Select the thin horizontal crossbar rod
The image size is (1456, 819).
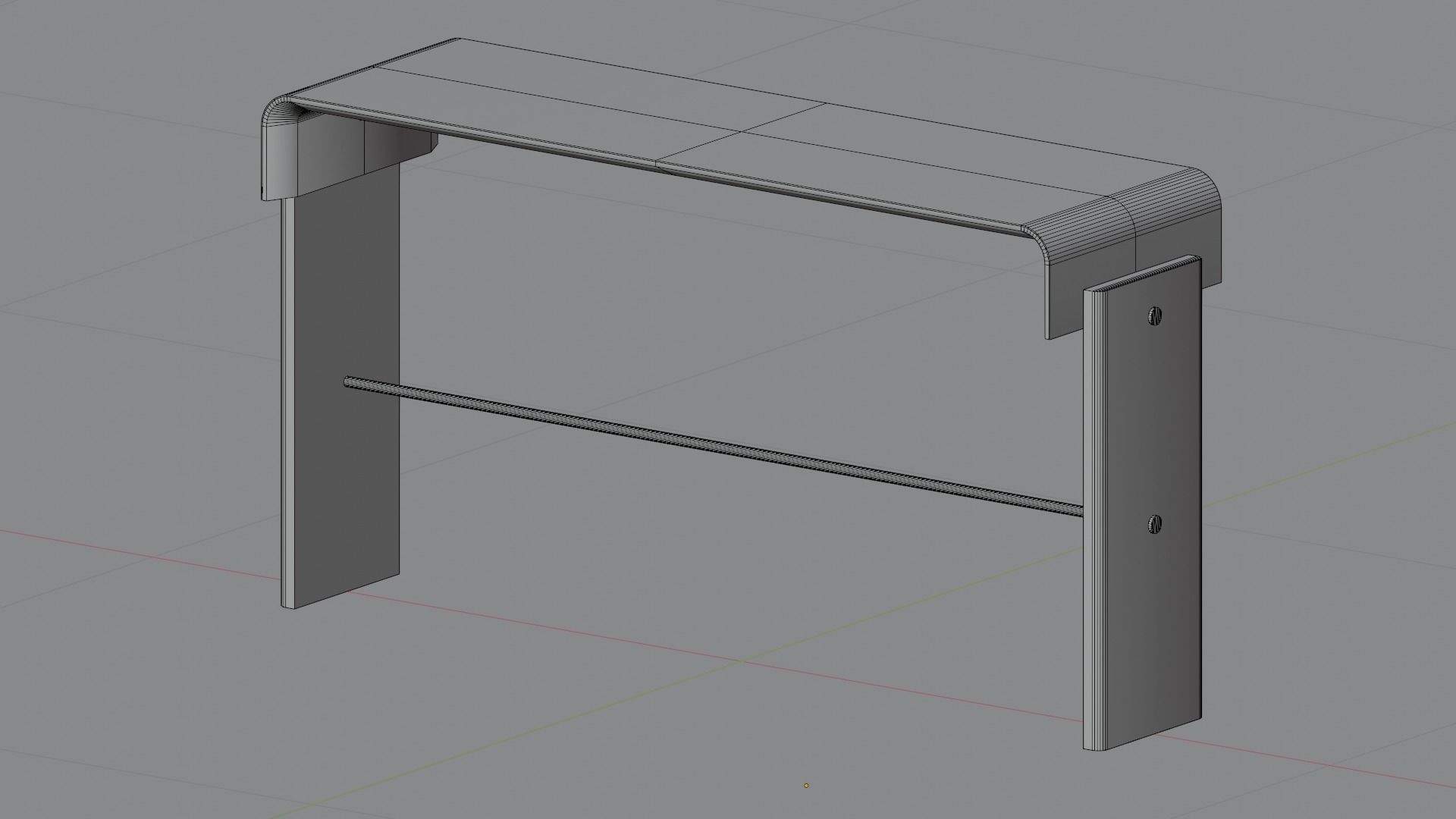pos(713,446)
